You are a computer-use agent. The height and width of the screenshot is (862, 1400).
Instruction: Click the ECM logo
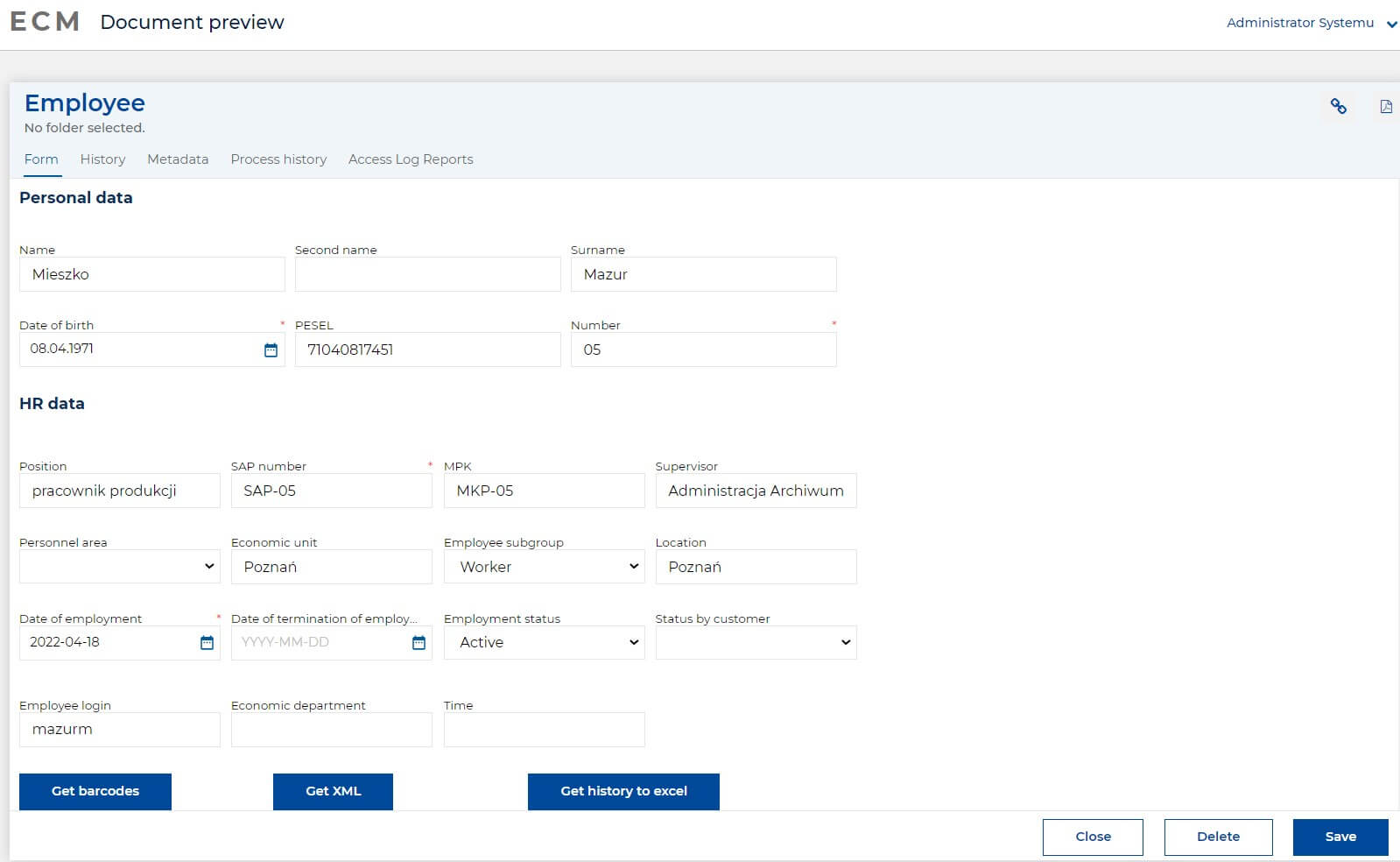(x=45, y=22)
